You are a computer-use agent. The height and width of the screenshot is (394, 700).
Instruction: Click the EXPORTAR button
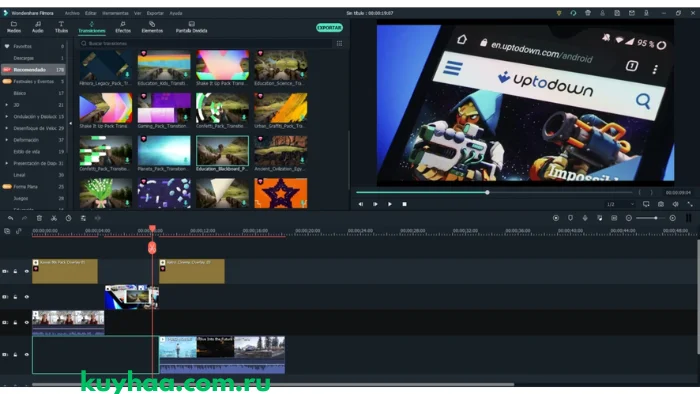329,28
